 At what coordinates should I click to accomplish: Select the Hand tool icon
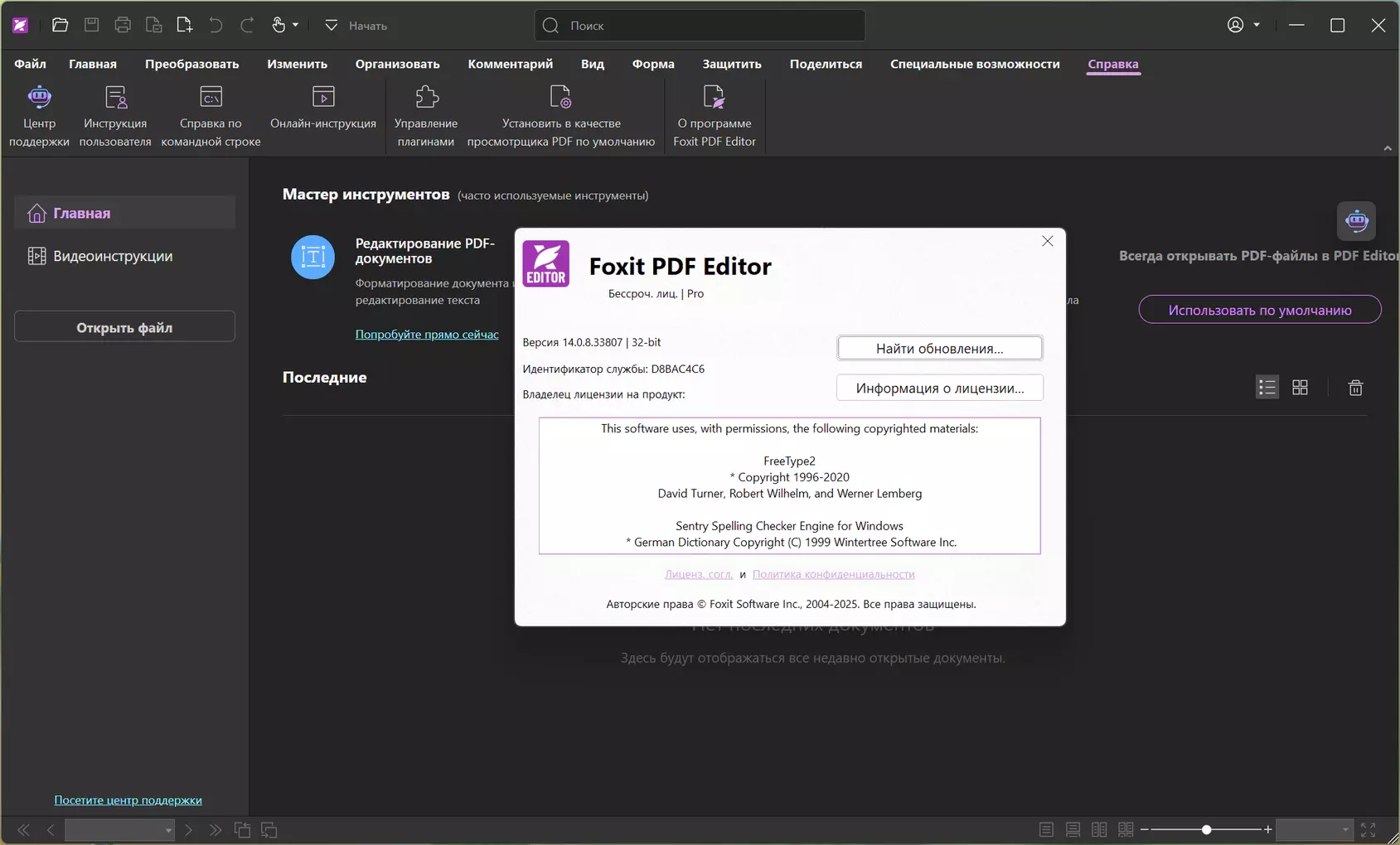[279, 25]
